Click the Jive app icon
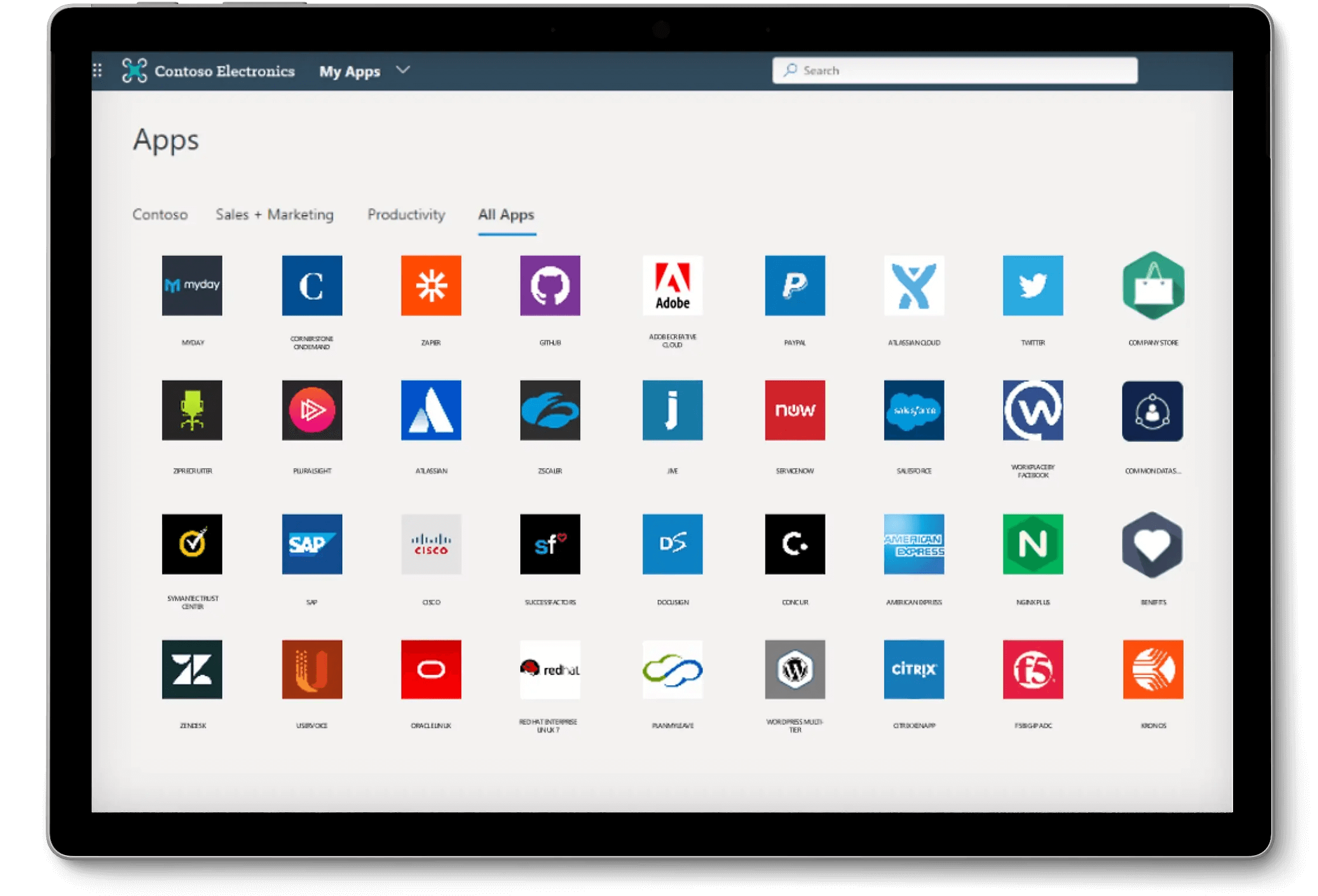Viewport: 1318px width, 896px height. pyautogui.click(x=672, y=410)
